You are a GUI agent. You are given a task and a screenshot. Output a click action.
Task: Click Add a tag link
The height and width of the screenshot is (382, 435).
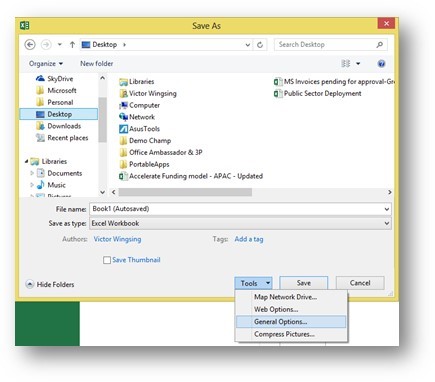click(249, 239)
